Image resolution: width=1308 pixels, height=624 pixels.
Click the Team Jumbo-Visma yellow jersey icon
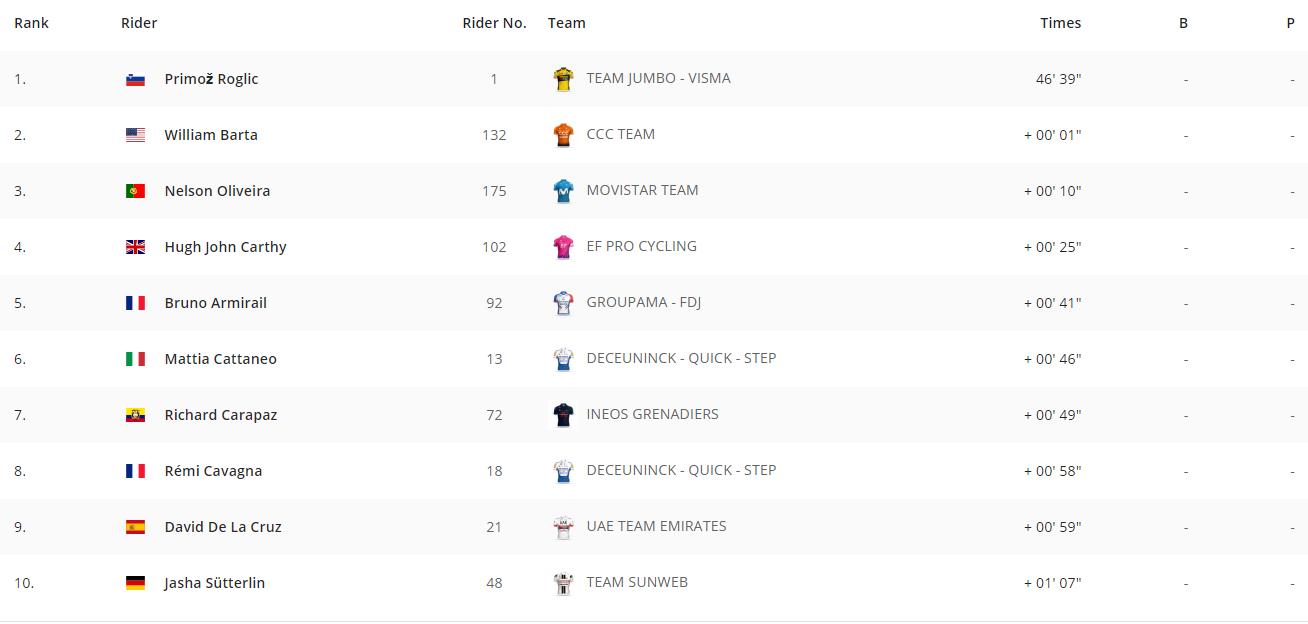563,79
